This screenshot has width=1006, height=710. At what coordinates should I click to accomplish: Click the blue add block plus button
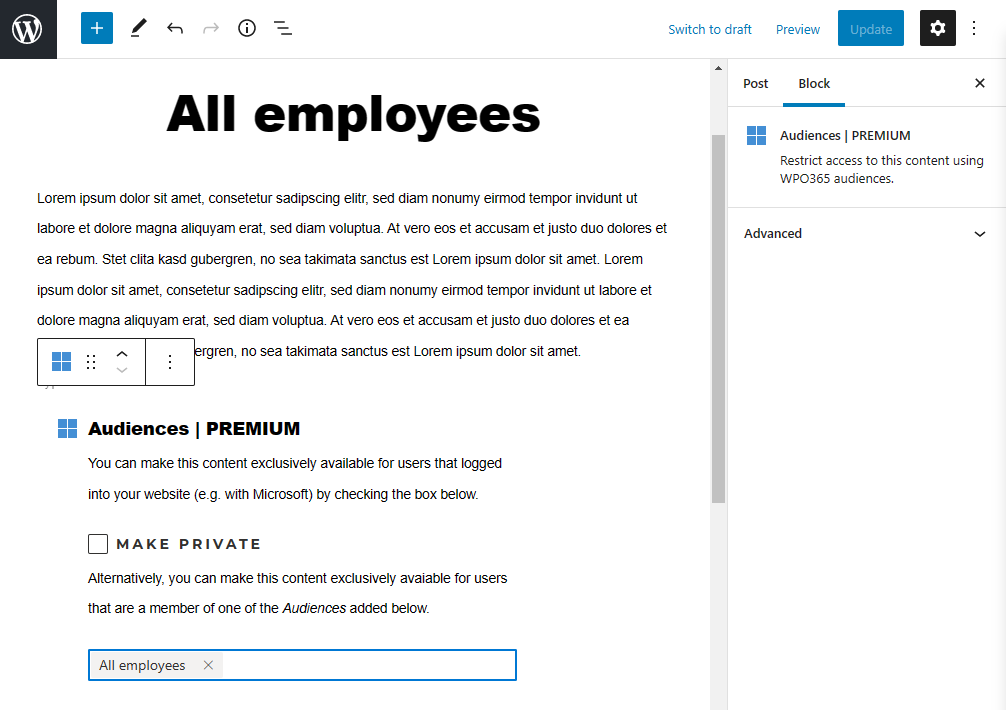pos(97,28)
